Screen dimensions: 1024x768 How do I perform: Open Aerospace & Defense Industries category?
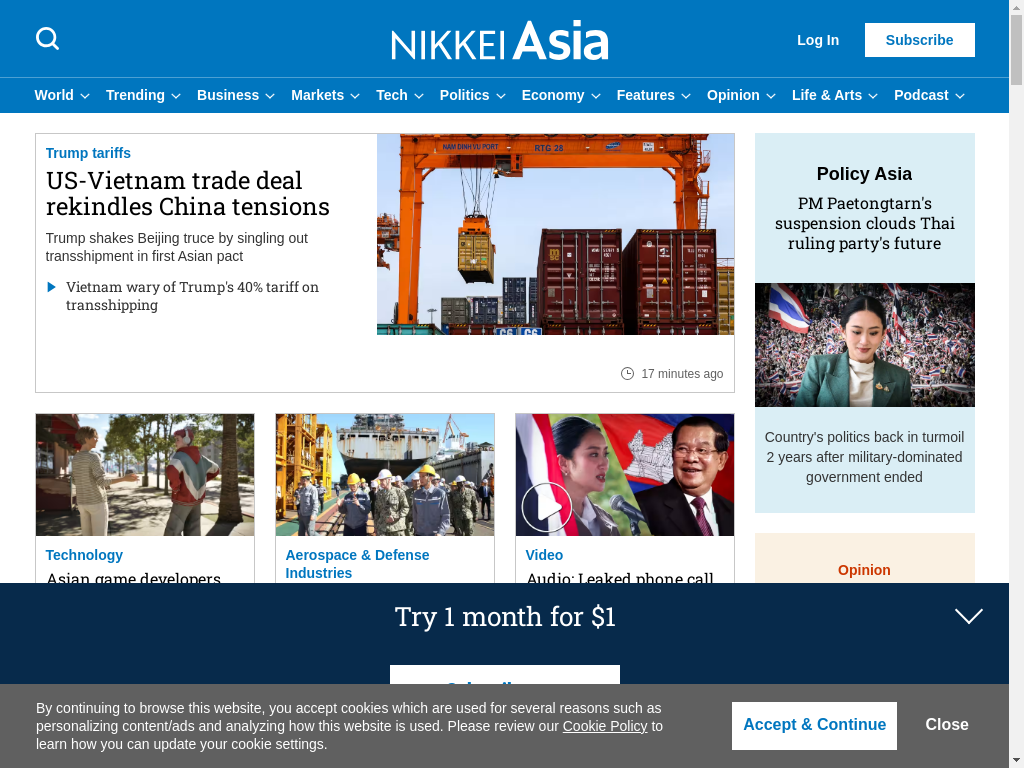click(357, 564)
